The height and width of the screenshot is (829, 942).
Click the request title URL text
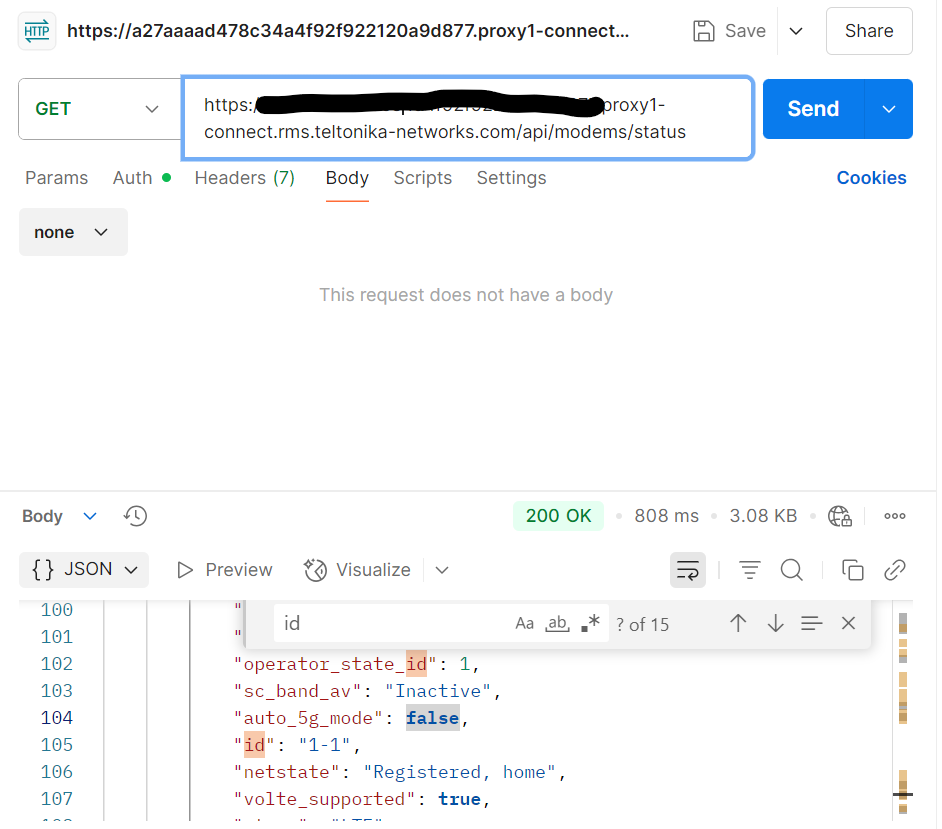tap(348, 31)
